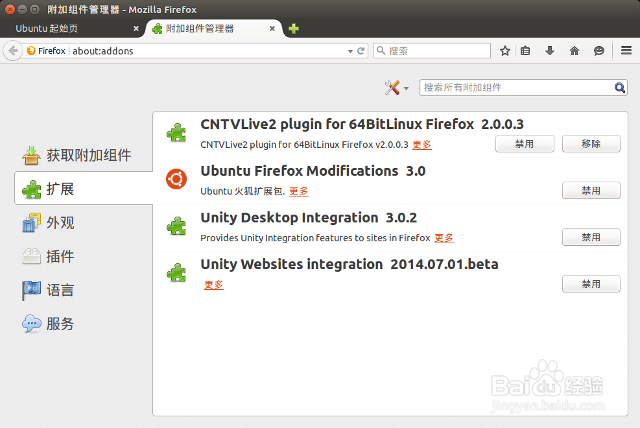The height and width of the screenshot is (428, 640).
Task: Open the 语言 category
Action: point(84,291)
